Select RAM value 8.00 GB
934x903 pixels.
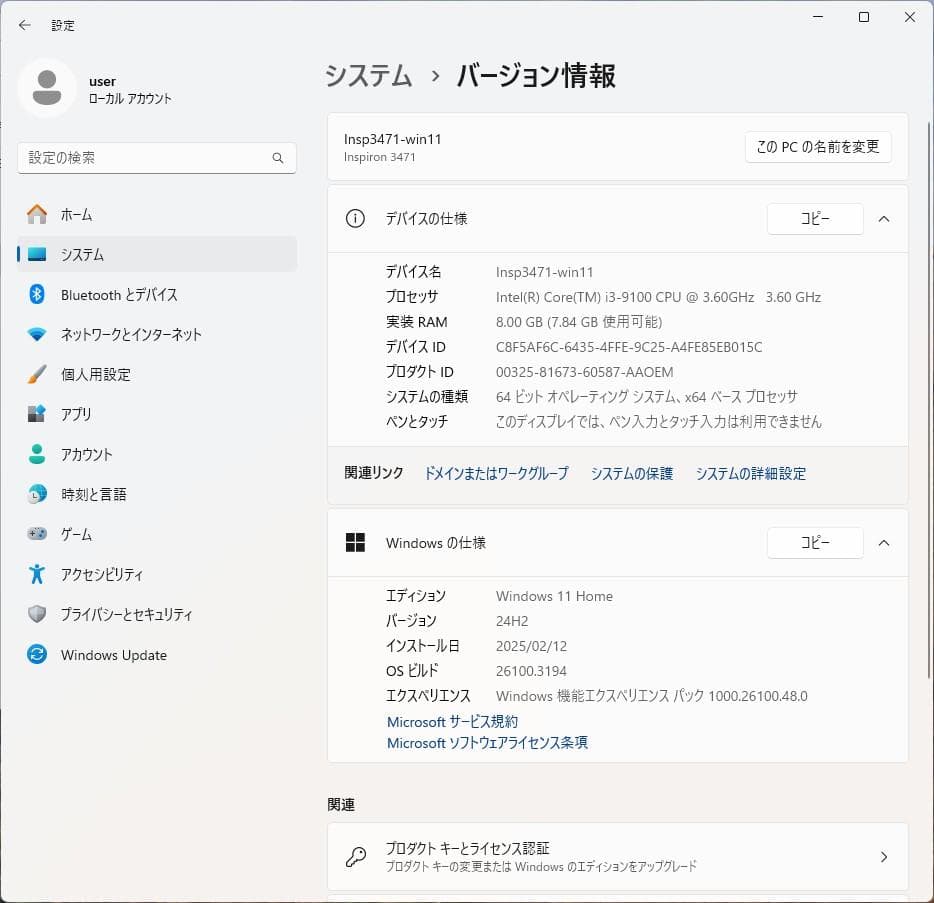[x=519, y=322]
